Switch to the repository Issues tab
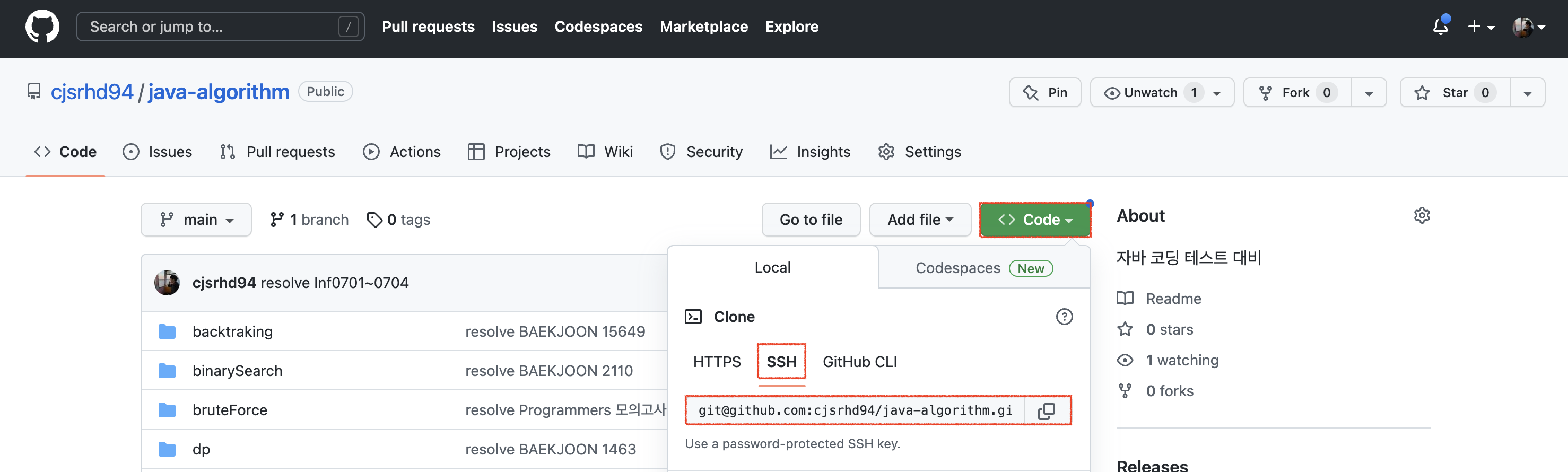The width and height of the screenshot is (1568, 472). (157, 152)
